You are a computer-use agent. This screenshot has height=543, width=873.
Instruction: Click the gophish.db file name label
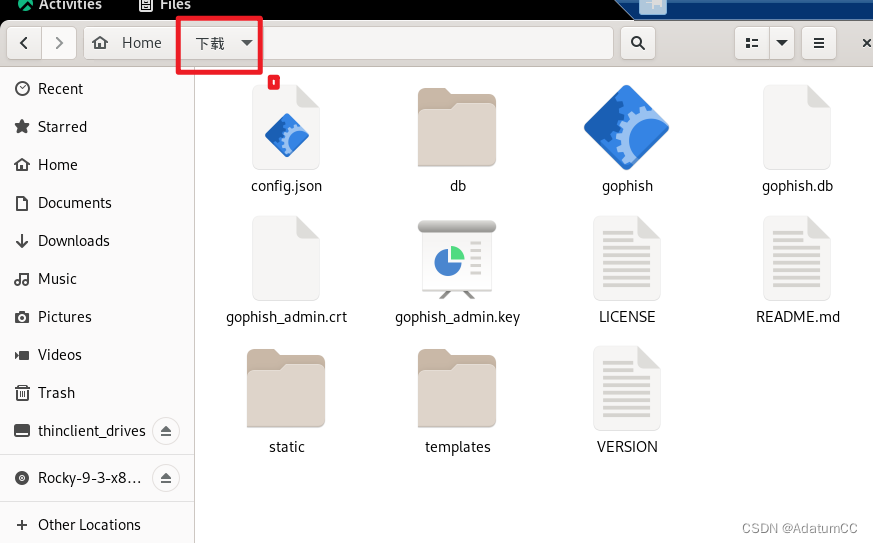click(797, 186)
